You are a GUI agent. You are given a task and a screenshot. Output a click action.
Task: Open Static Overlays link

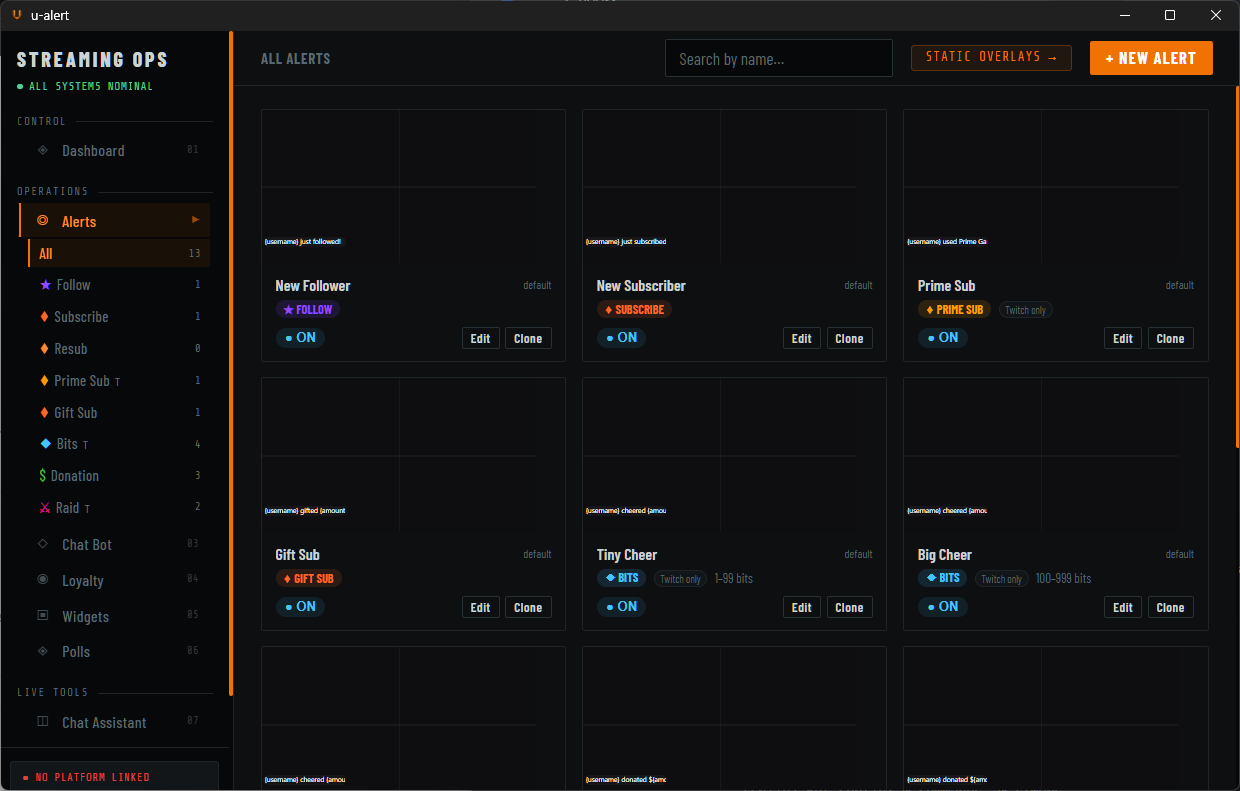[x=991, y=58]
